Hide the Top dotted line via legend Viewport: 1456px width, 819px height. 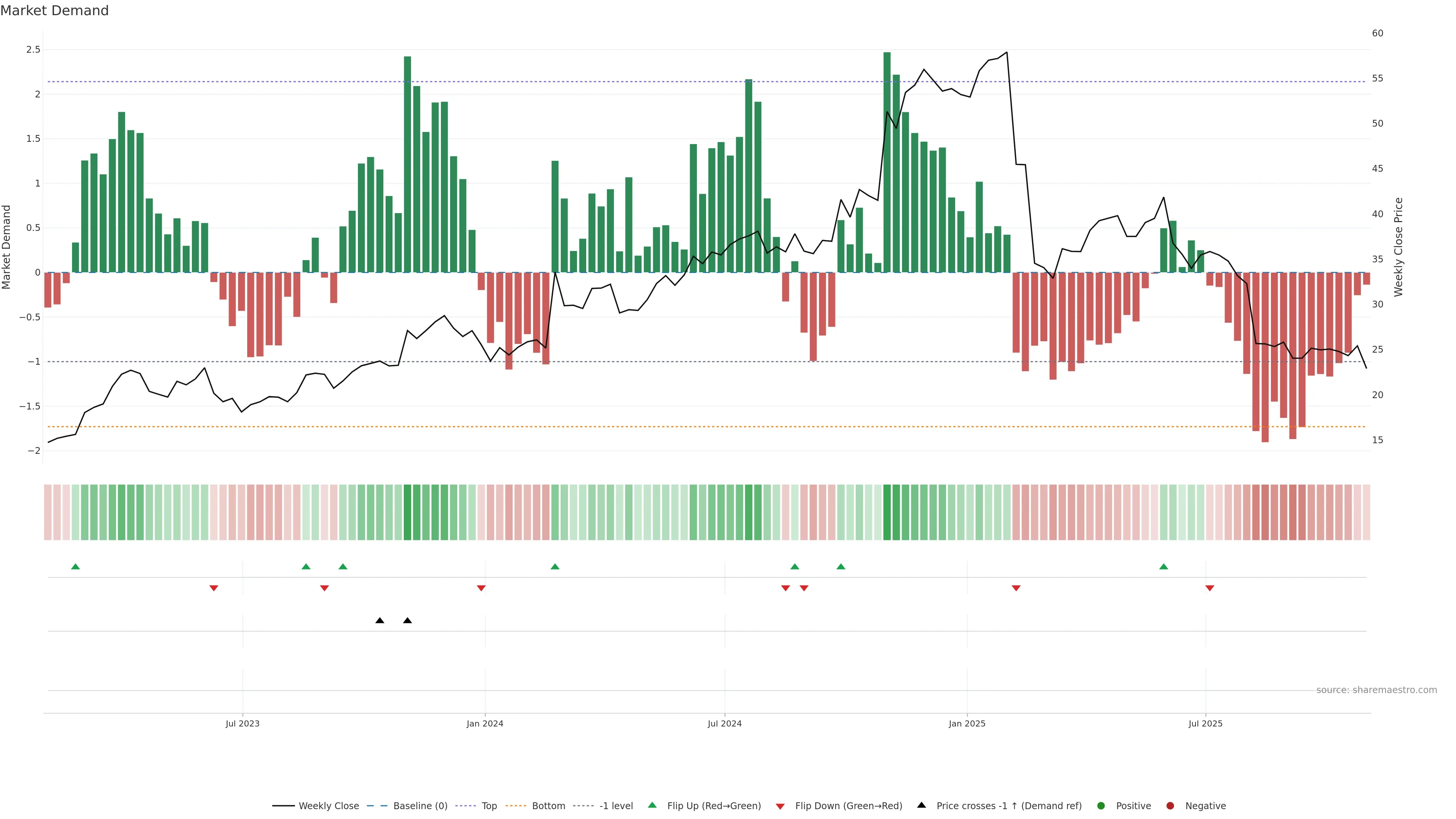[x=489, y=806]
